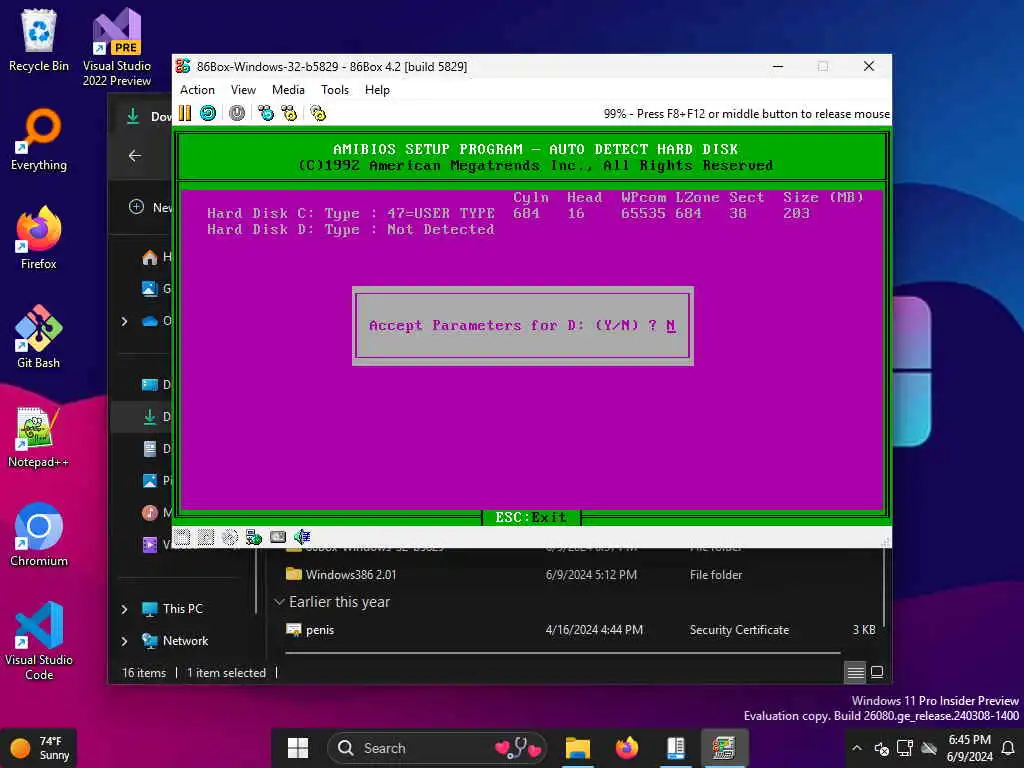Open Music icon in Explorer sidebar
Screen dimensions: 1024x768
150,513
